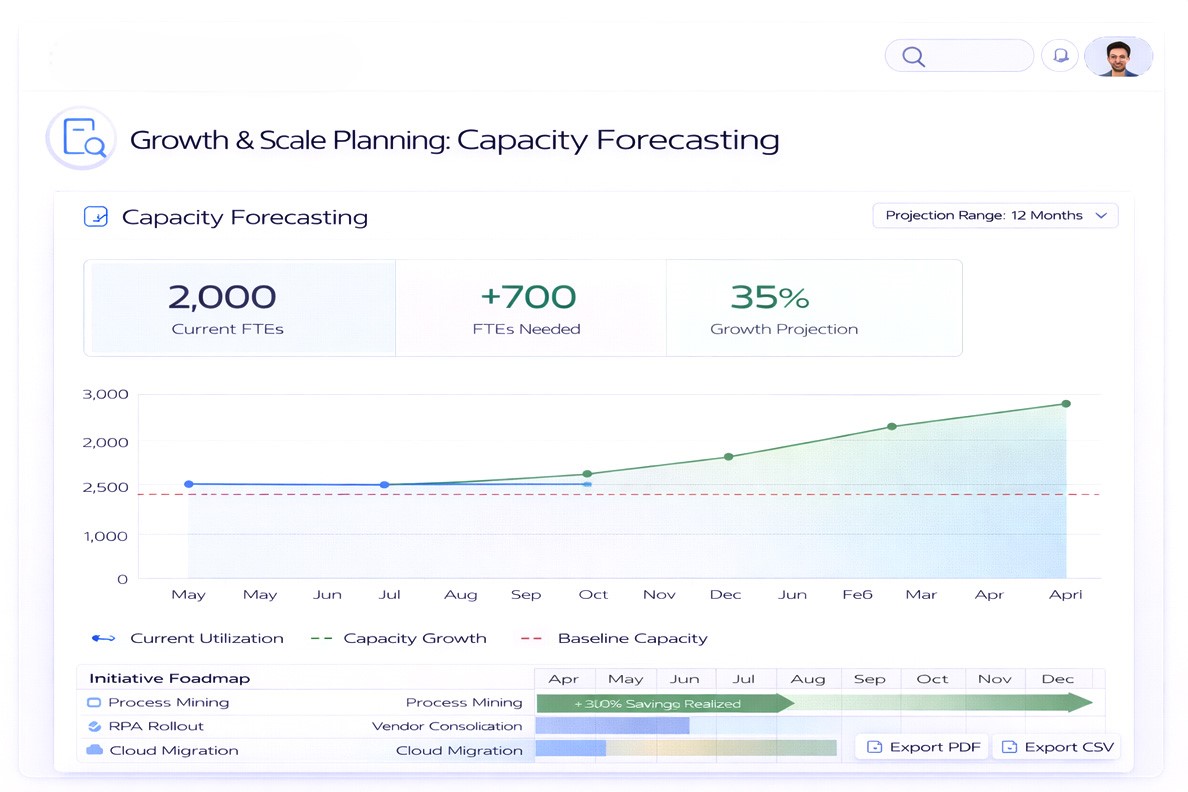Click the Capacity Forecasting panel icon
1188x792 pixels.
coord(95,216)
